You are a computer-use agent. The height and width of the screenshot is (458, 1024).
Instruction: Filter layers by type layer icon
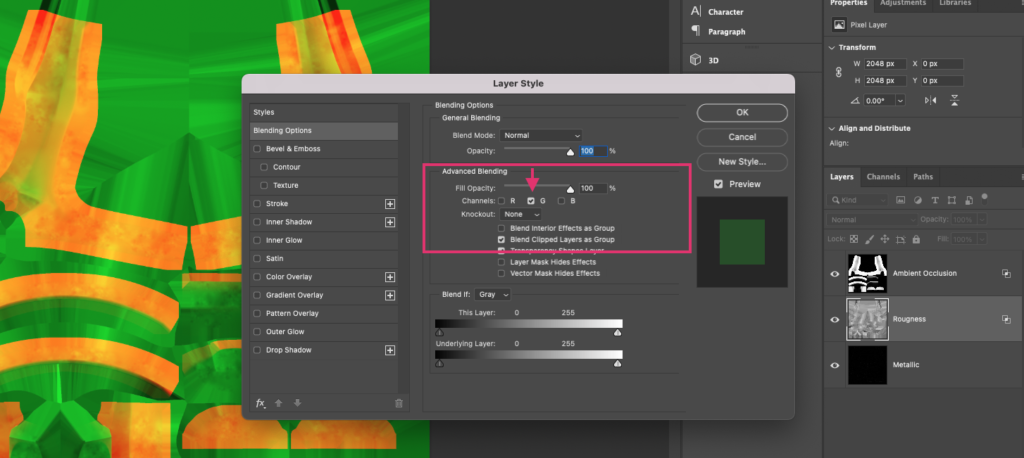pyautogui.click(x=935, y=200)
